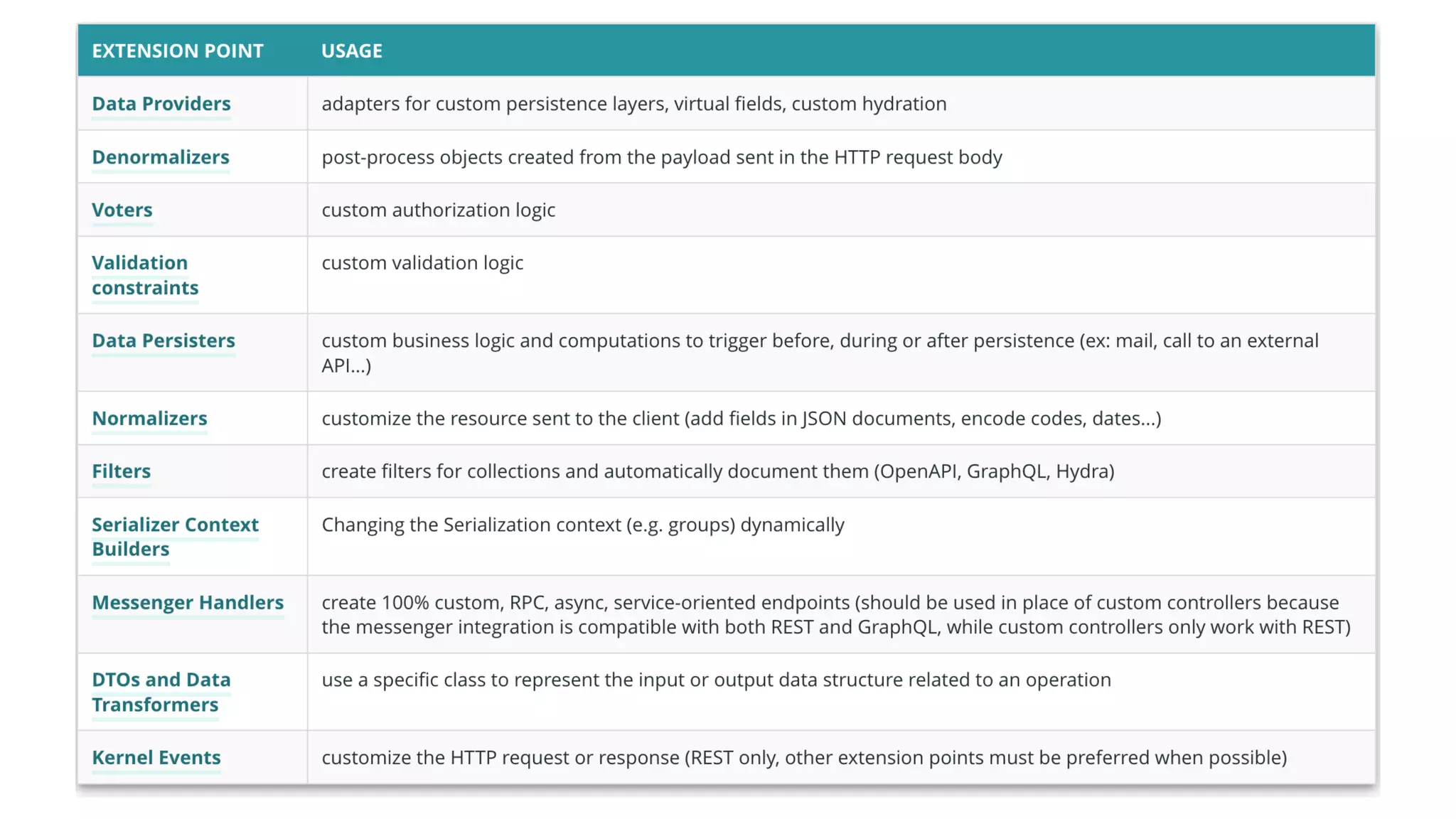1456x819 pixels.
Task: Click the adapters for custom persistence layers text
Action: tap(633, 104)
